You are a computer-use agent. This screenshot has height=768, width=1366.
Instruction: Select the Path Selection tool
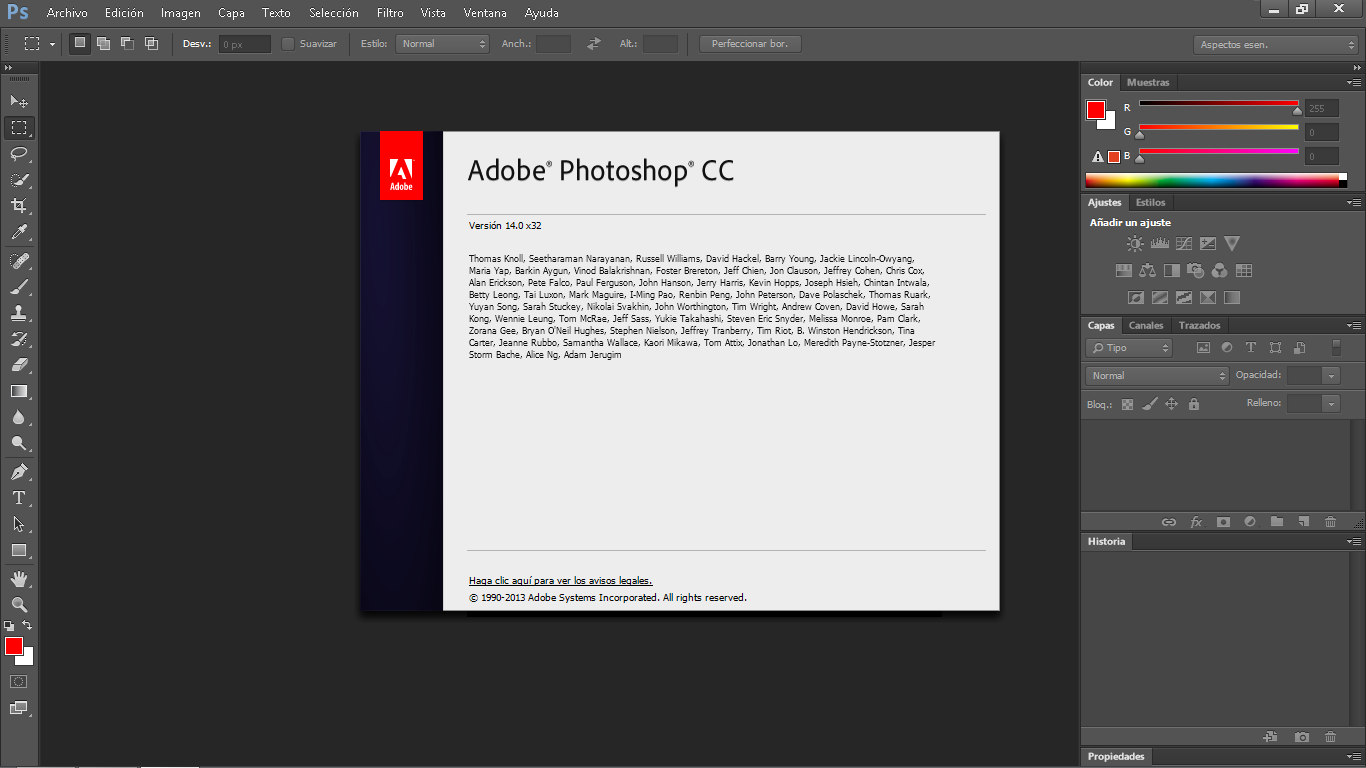click(19, 524)
